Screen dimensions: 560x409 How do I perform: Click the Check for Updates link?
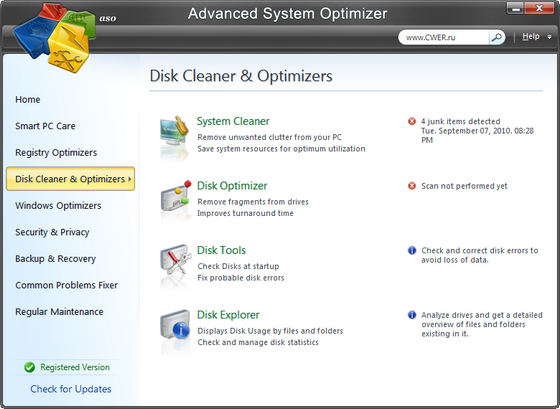point(71,389)
